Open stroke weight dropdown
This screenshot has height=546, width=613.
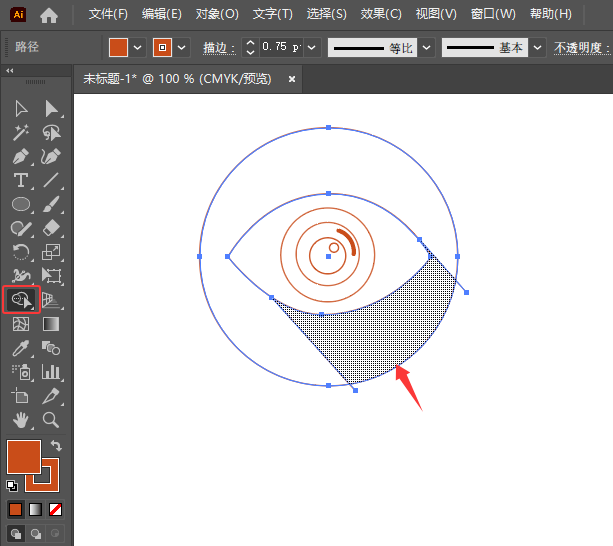(x=312, y=48)
